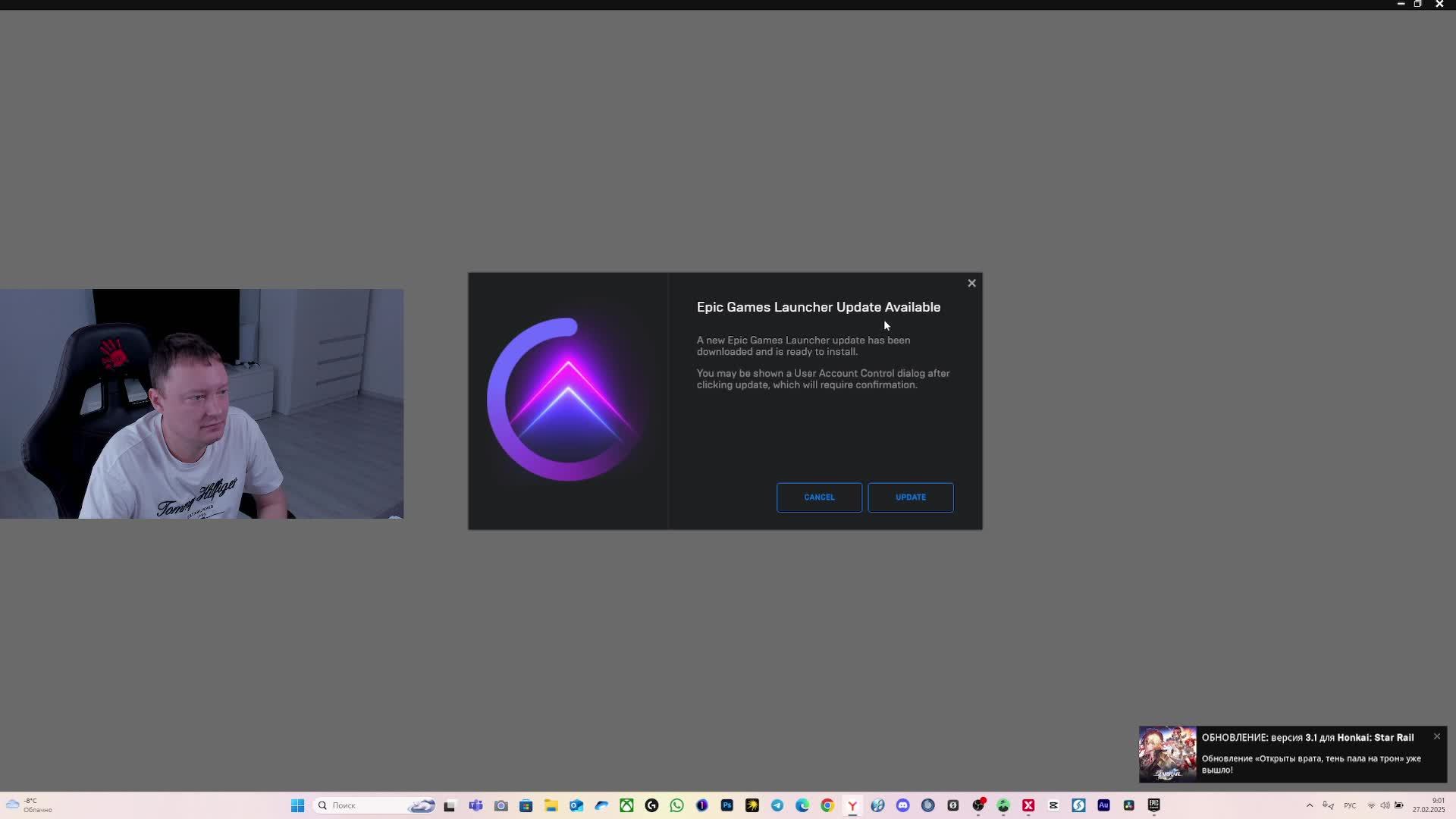Open the clock and date panel
The height and width of the screenshot is (819, 1456).
tap(1429, 805)
